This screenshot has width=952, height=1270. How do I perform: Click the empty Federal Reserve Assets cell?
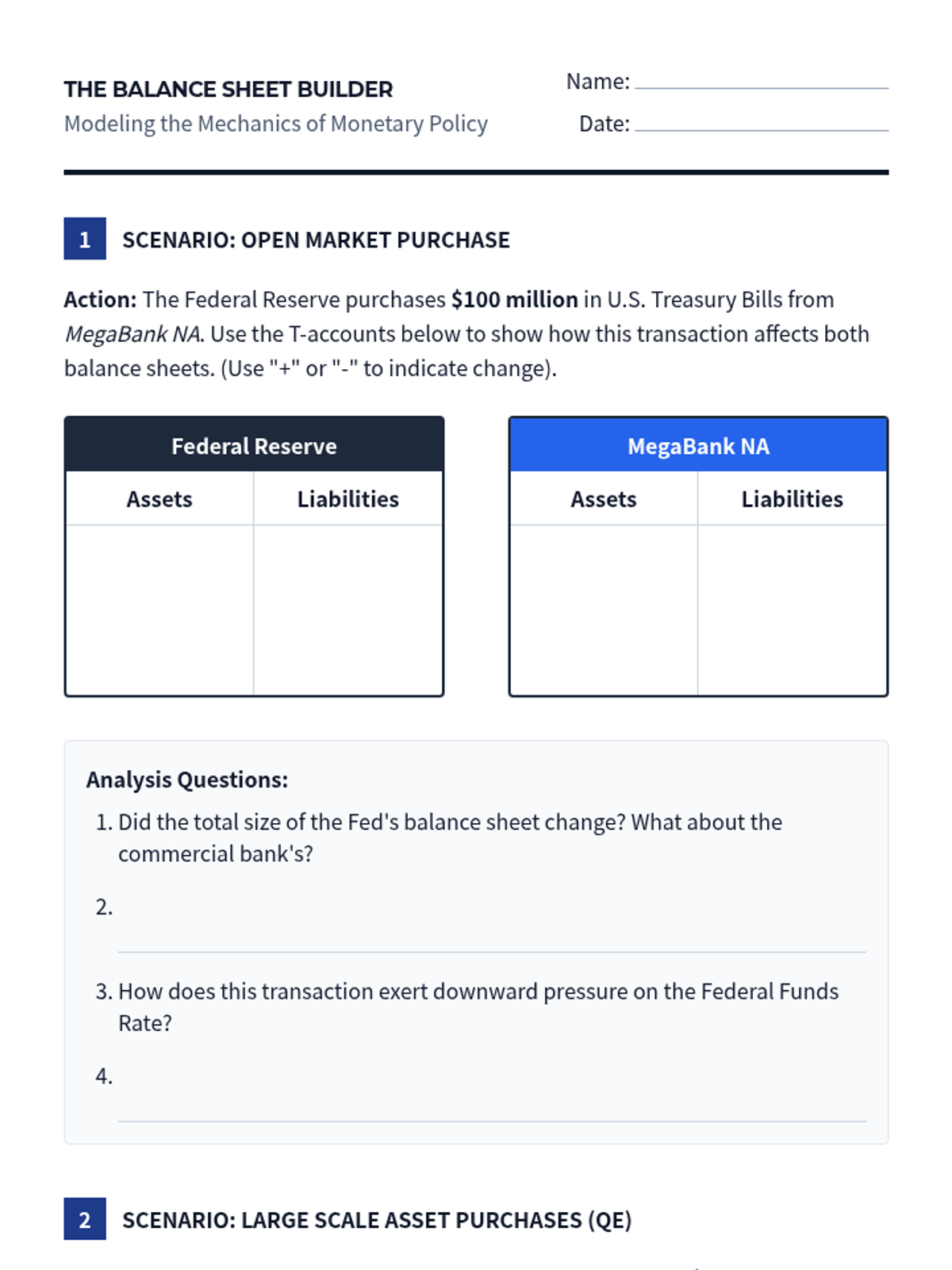click(x=159, y=610)
